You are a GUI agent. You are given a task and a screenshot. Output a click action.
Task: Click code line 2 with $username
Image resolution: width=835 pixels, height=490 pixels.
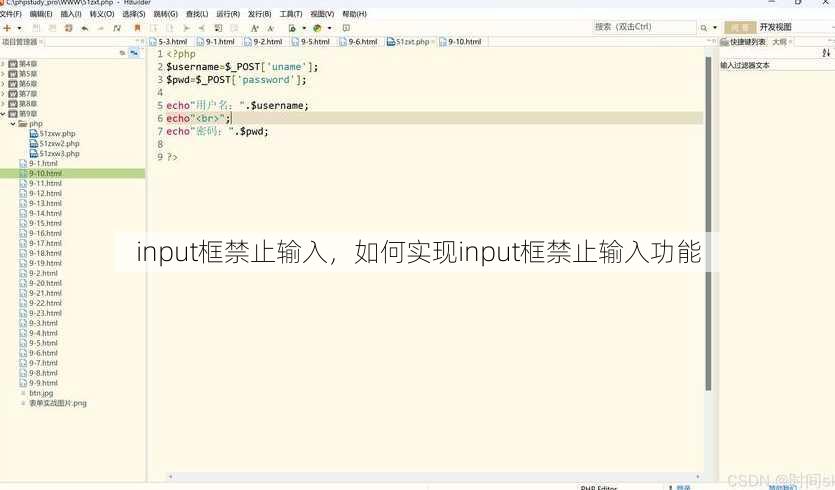242,67
